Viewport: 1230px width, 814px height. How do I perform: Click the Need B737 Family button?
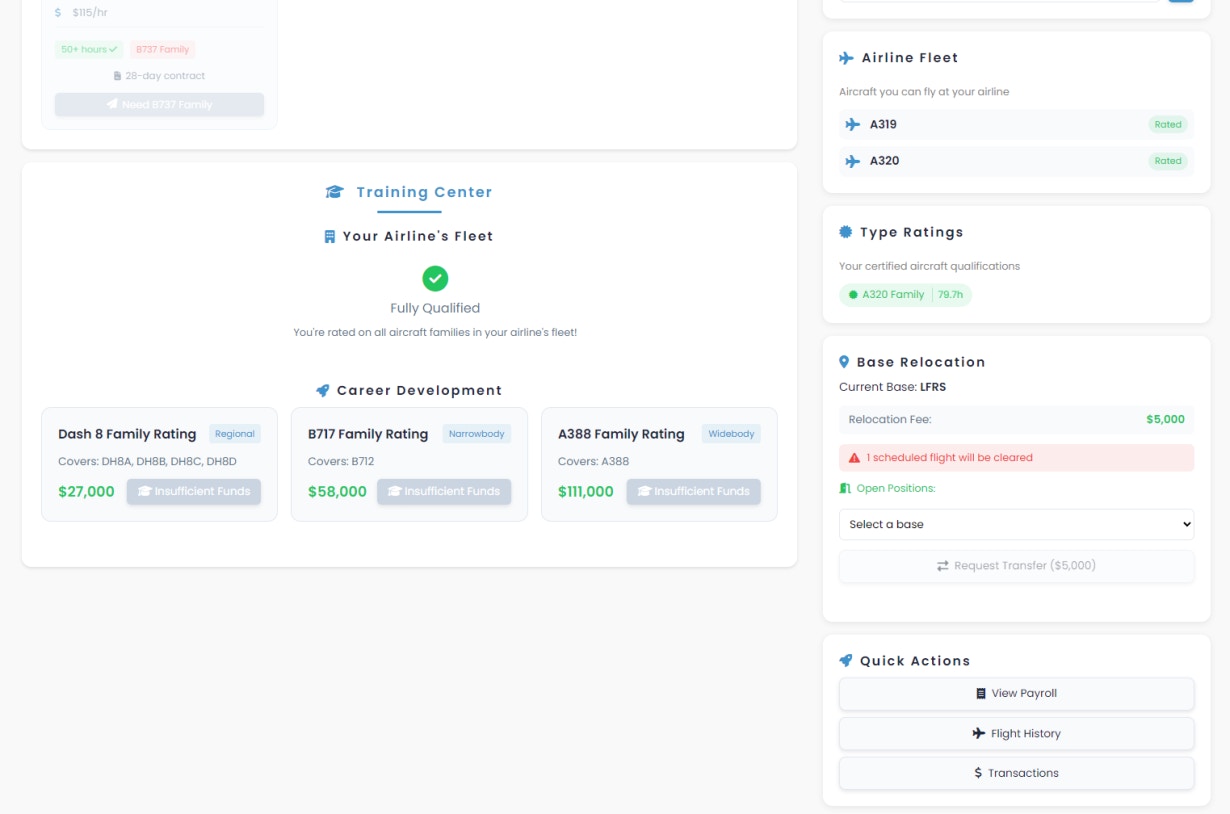coord(159,105)
